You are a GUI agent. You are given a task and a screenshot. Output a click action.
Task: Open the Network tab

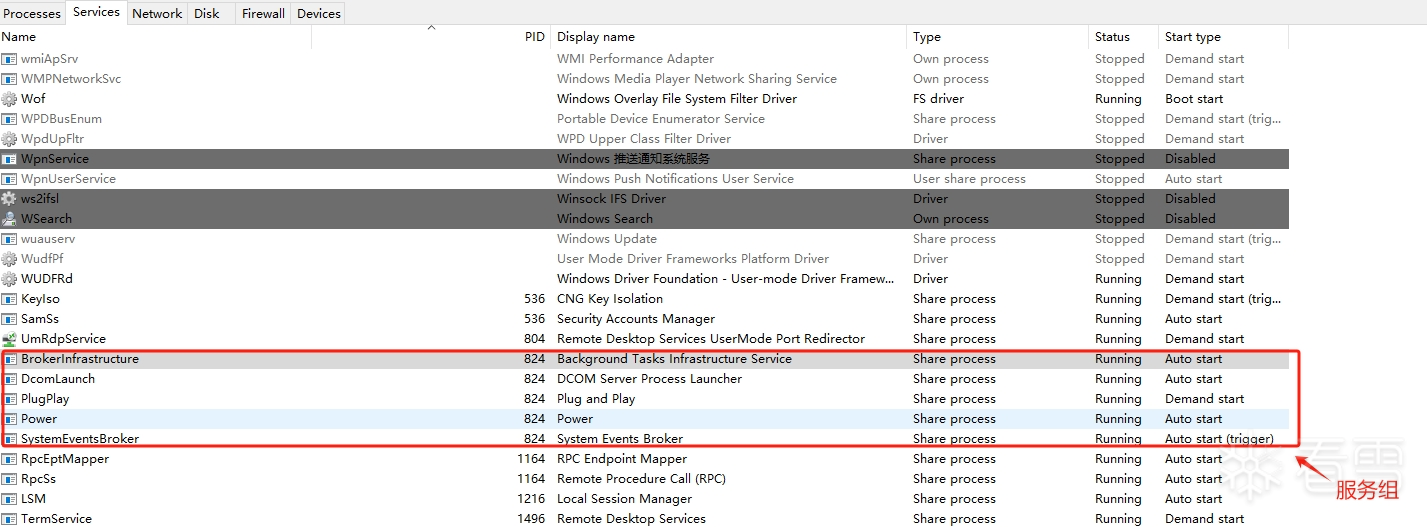click(x=157, y=13)
